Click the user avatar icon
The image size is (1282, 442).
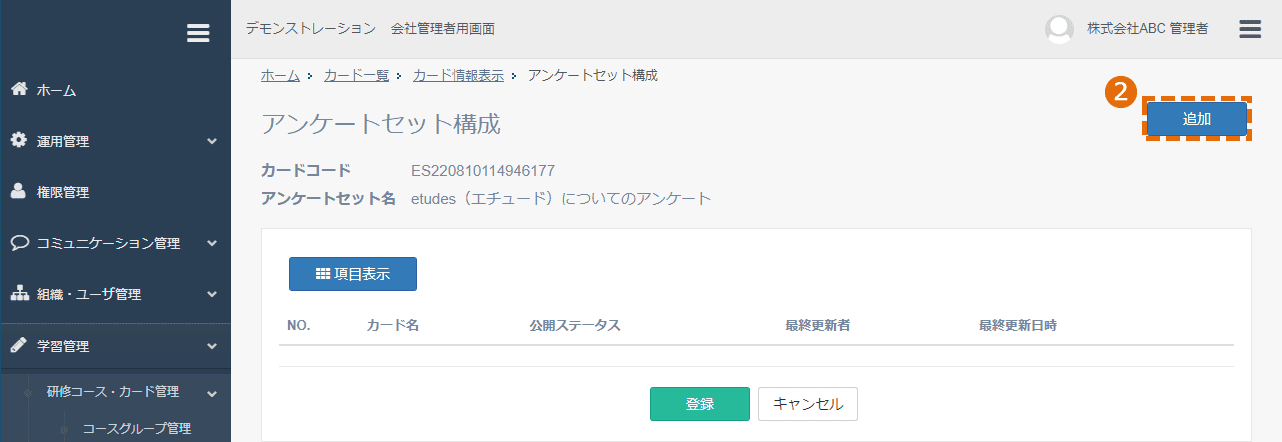point(1059,29)
